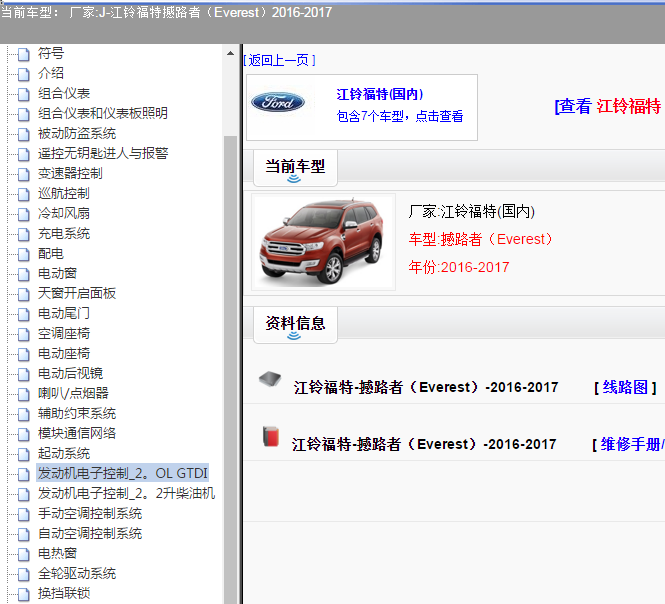
Task: Select the 资料信息 tab
Action: pyautogui.click(x=295, y=325)
